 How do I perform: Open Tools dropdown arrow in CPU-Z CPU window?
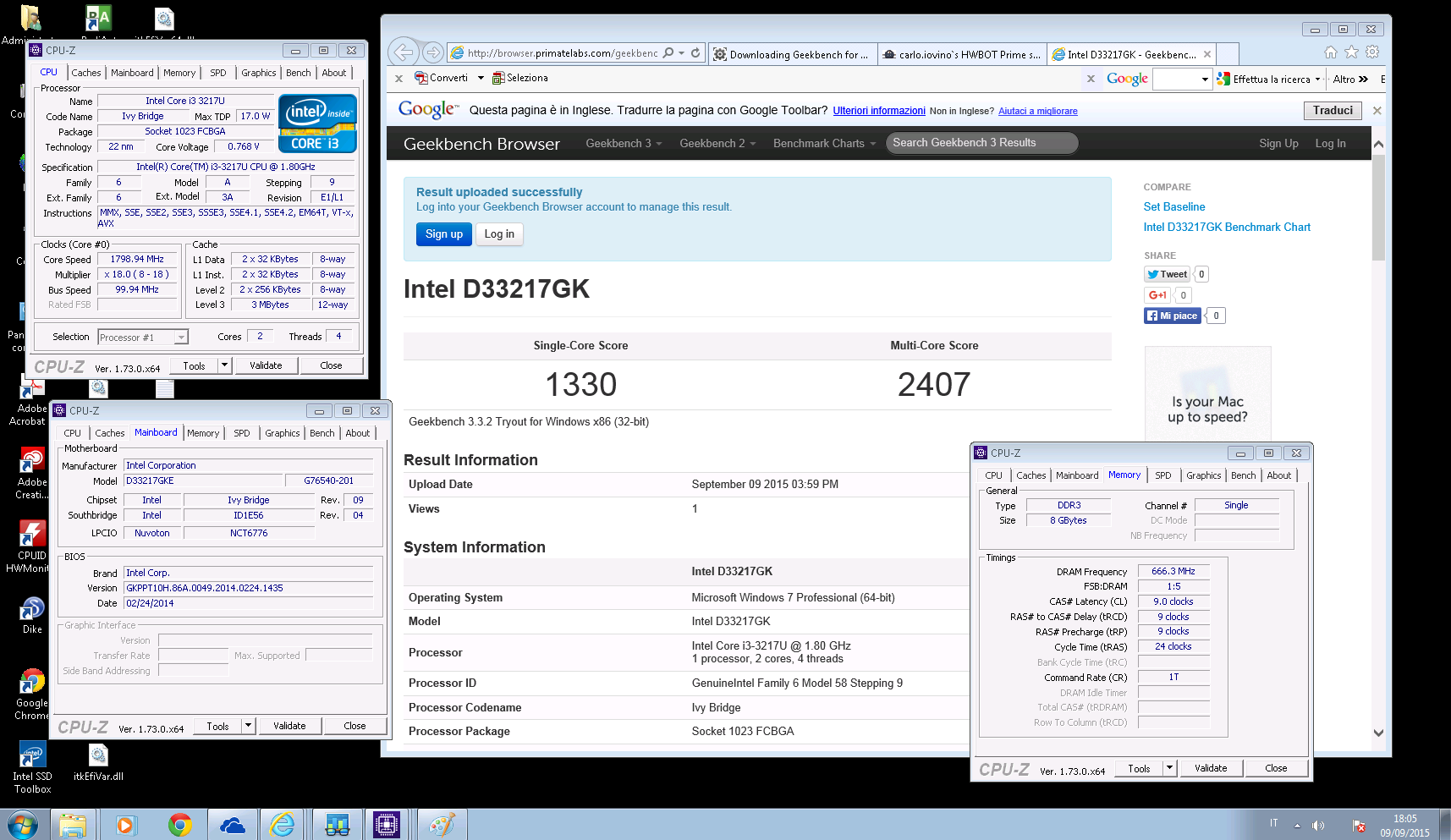[x=224, y=365]
